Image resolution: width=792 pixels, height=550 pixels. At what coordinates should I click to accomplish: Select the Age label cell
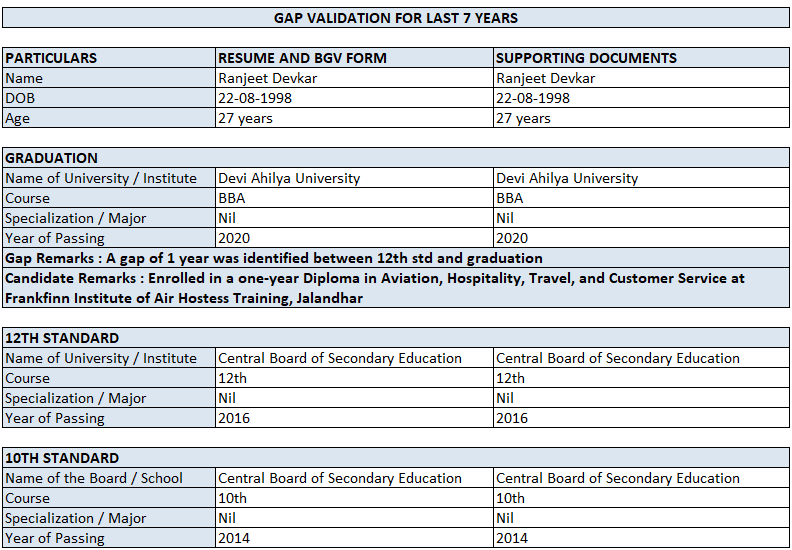[x=108, y=118]
